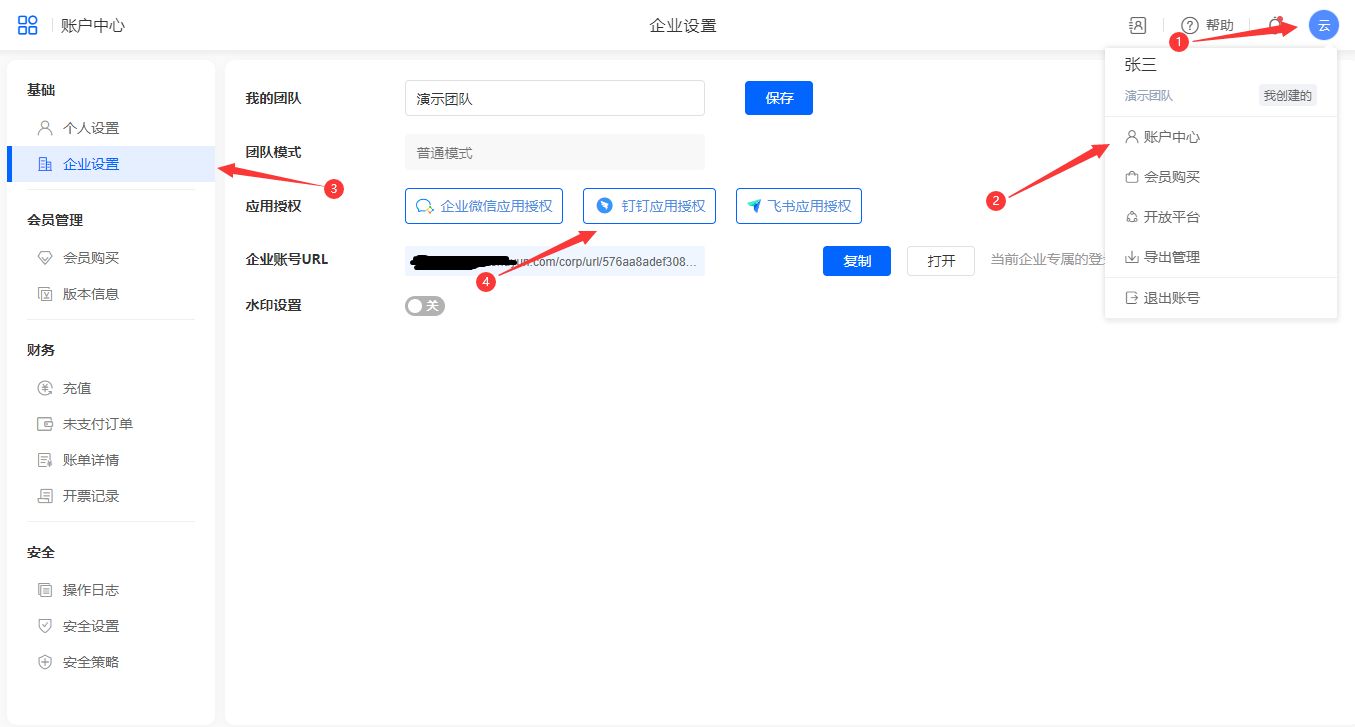Click 退出账号 to log out
The height and width of the screenshot is (727, 1355).
click(x=1171, y=298)
